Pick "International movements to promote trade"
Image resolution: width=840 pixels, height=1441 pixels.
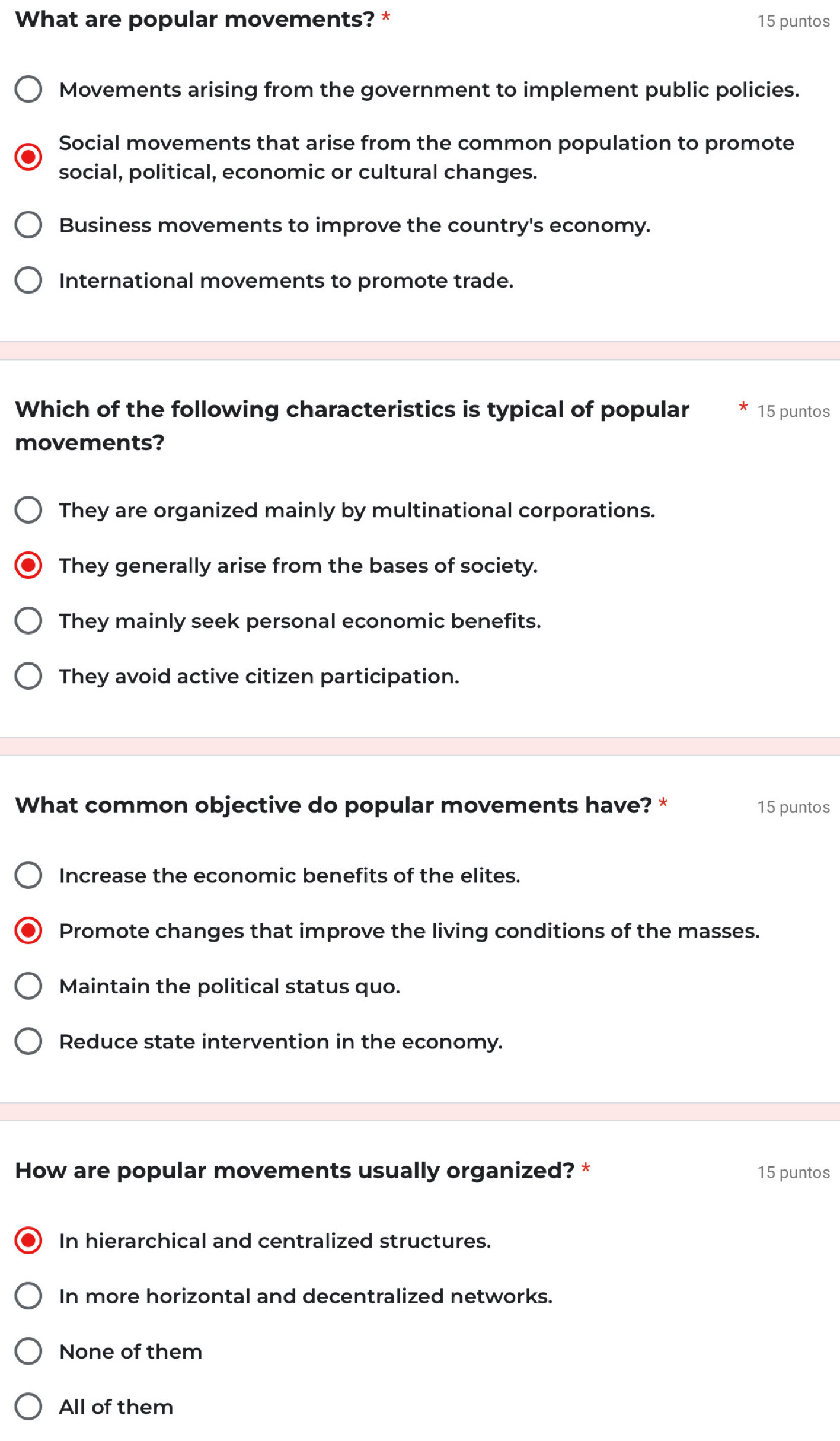coord(28,280)
